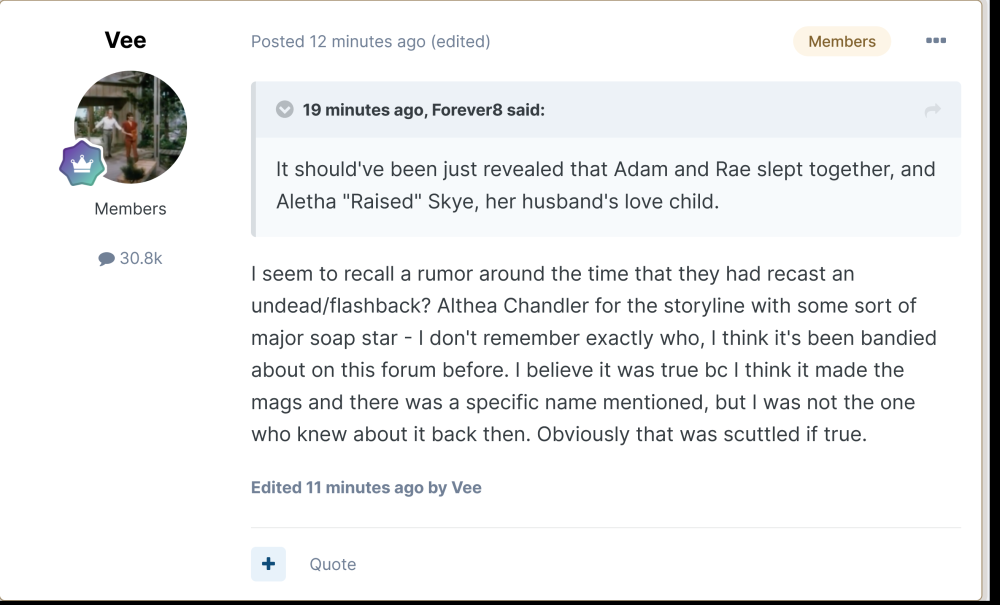Open the post options ellipsis menu
Viewport: 1000px width, 605px height.
[x=935, y=41]
